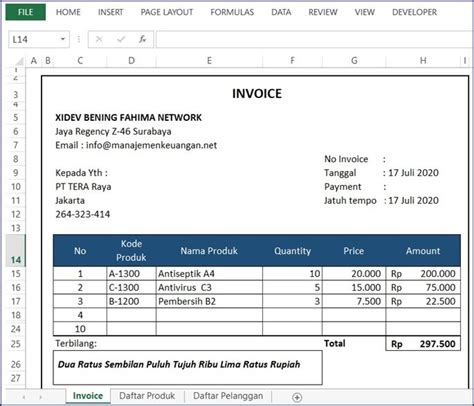The image size is (474, 406).
Task: Open the REVIEW ribbon tab
Action: (x=323, y=12)
